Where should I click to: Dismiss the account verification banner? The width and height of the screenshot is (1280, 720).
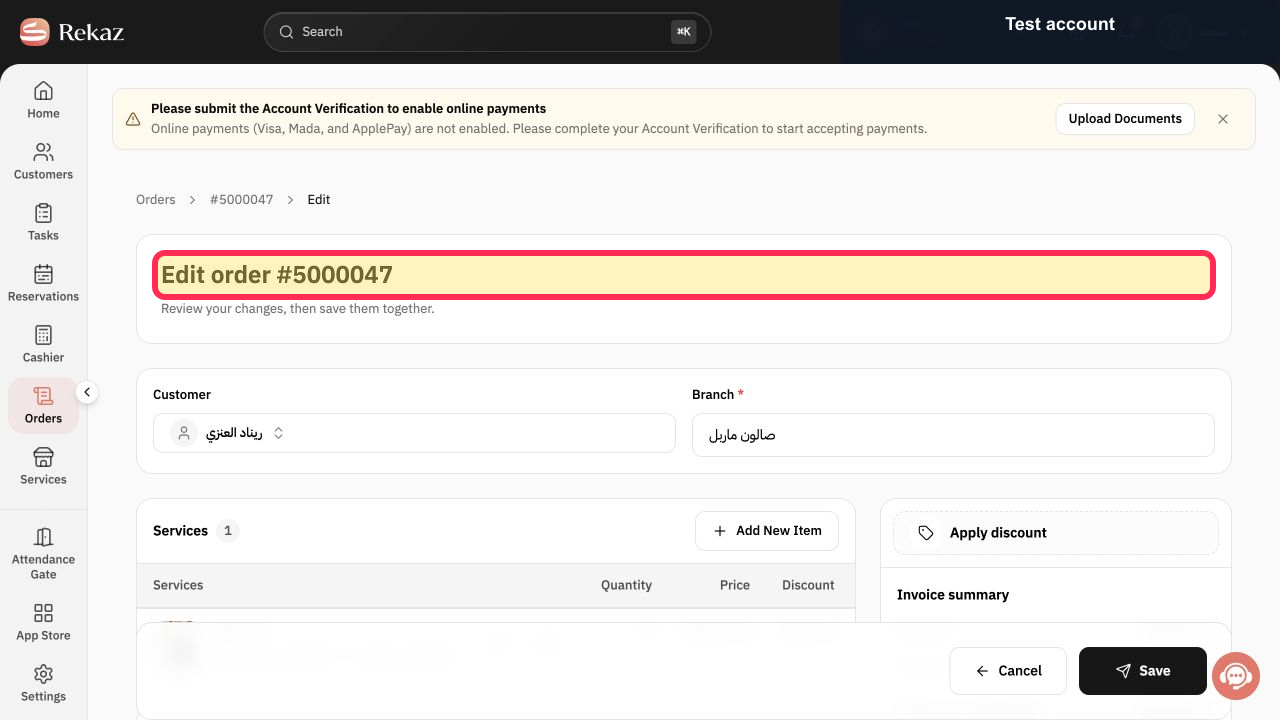pos(1223,119)
